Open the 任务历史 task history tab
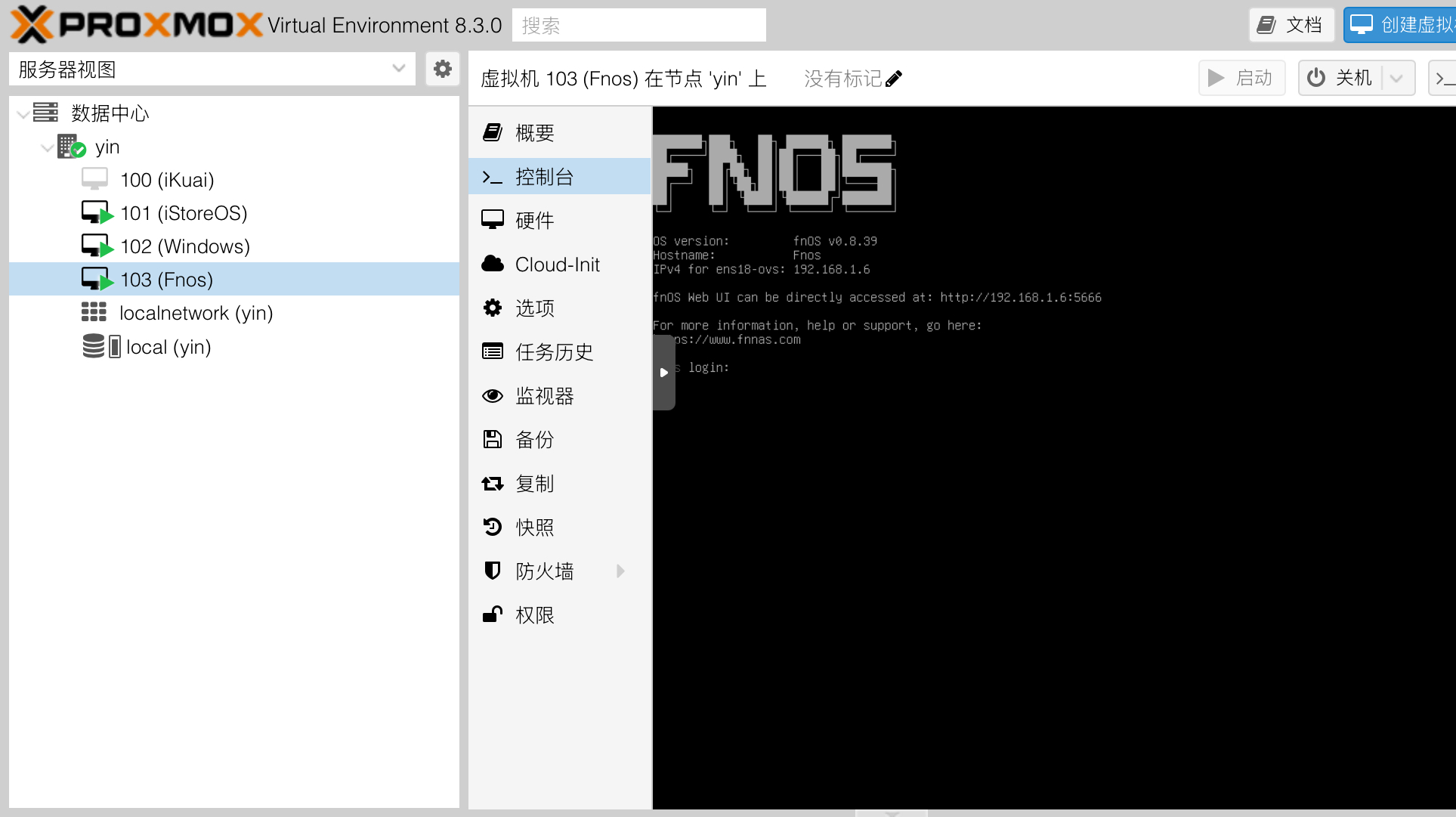 tap(559, 352)
